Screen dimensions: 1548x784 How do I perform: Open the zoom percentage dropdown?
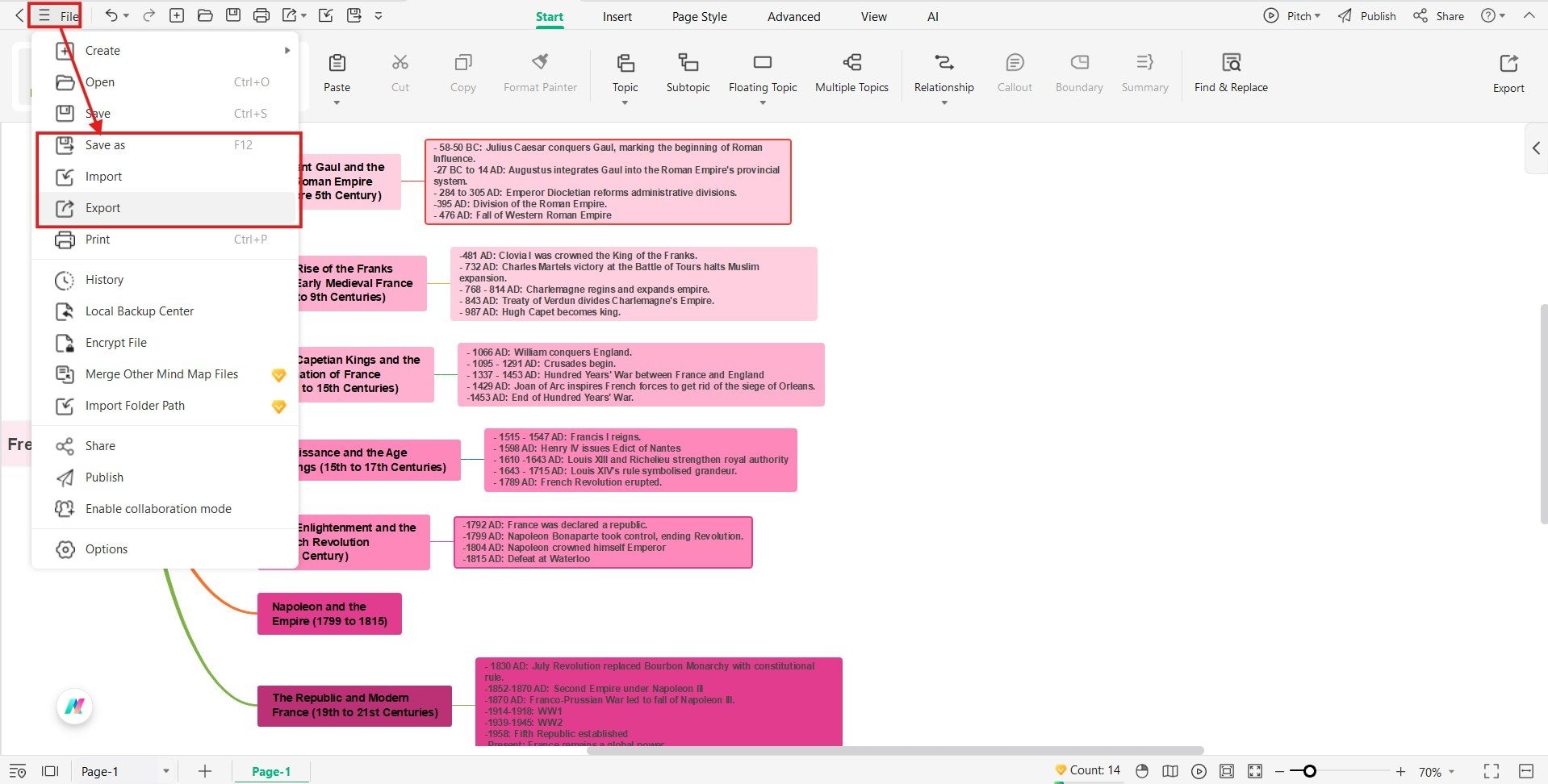pos(1436,771)
